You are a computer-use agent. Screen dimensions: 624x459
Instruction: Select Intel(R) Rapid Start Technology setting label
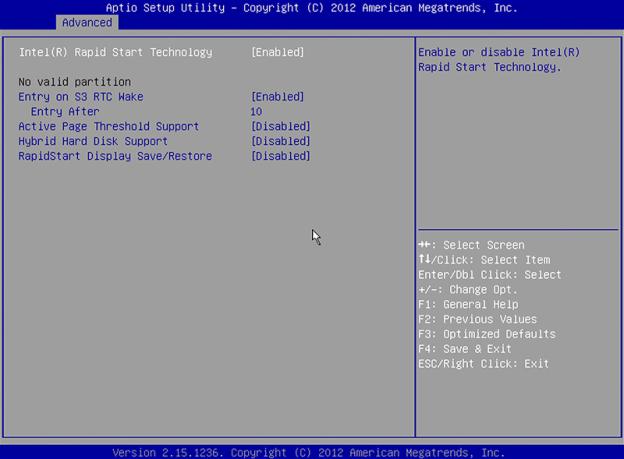pos(116,53)
